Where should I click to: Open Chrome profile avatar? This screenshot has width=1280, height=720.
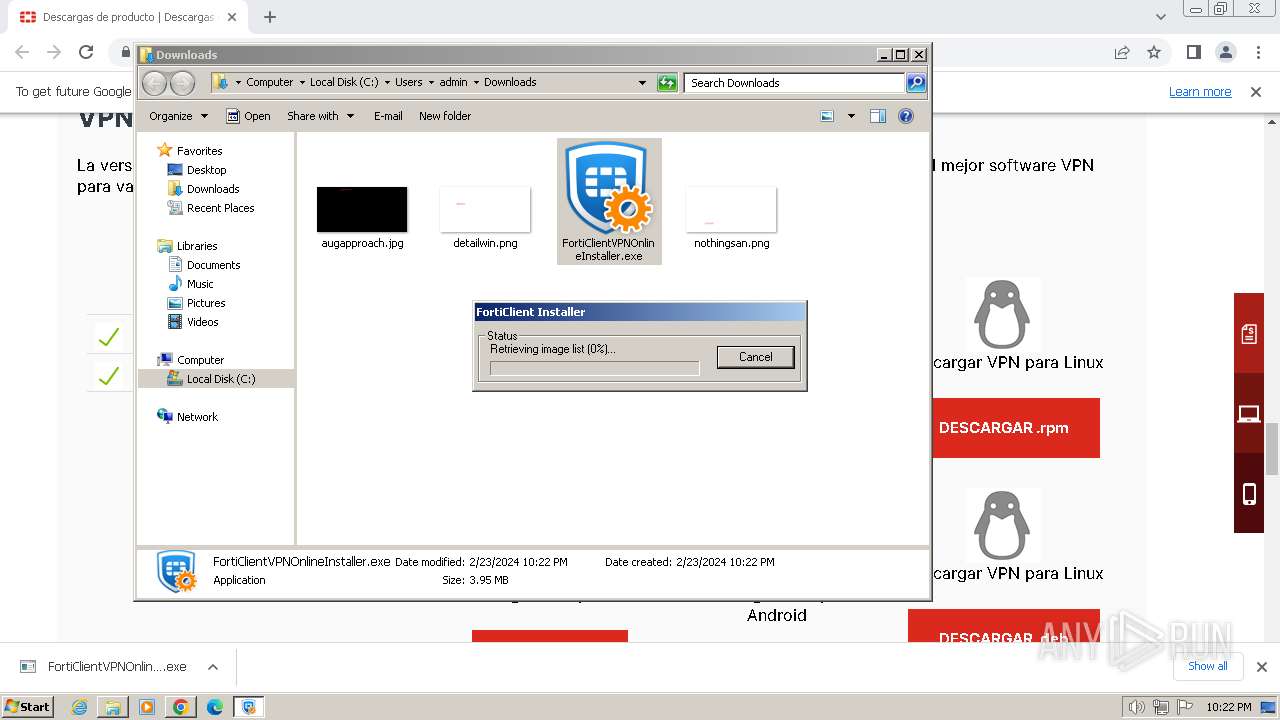coord(1225,52)
